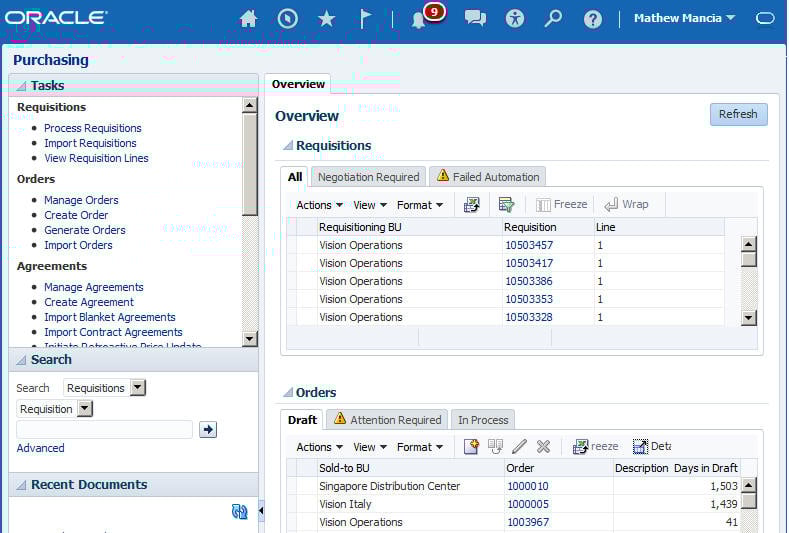Viewport: 789px width, 533px height.
Task: Export Requisitions table to Excel icon
Action: pos(471,205)
